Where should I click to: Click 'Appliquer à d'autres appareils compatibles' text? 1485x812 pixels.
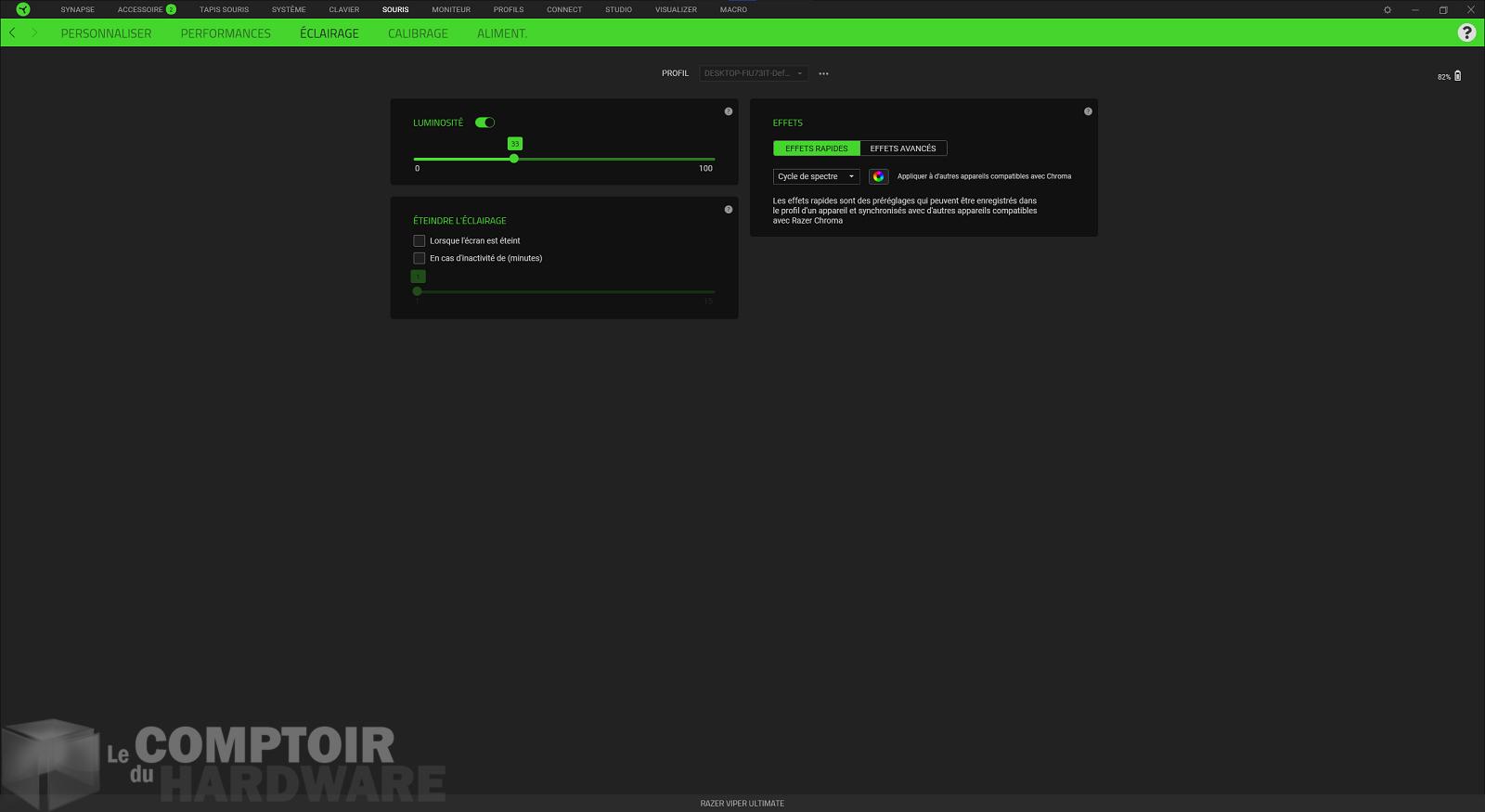[x=984, y=176]
